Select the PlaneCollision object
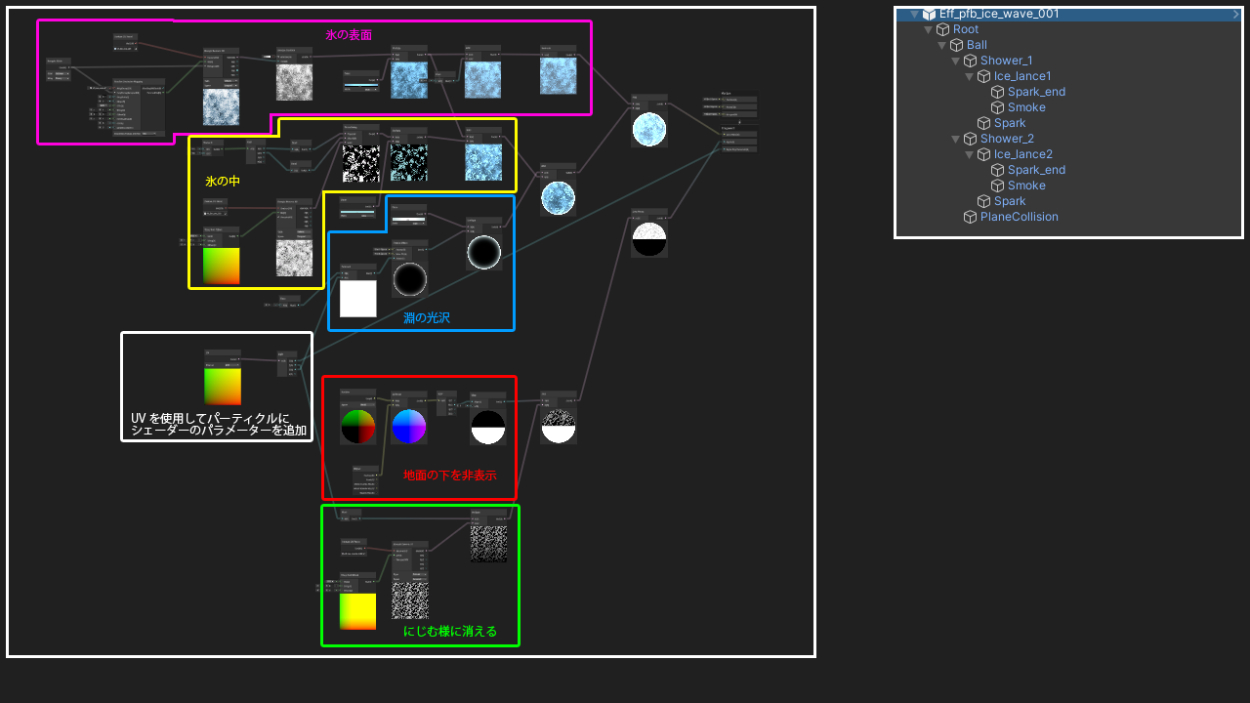Screen dimensions: 1250x703 (x=1019, y=217)
